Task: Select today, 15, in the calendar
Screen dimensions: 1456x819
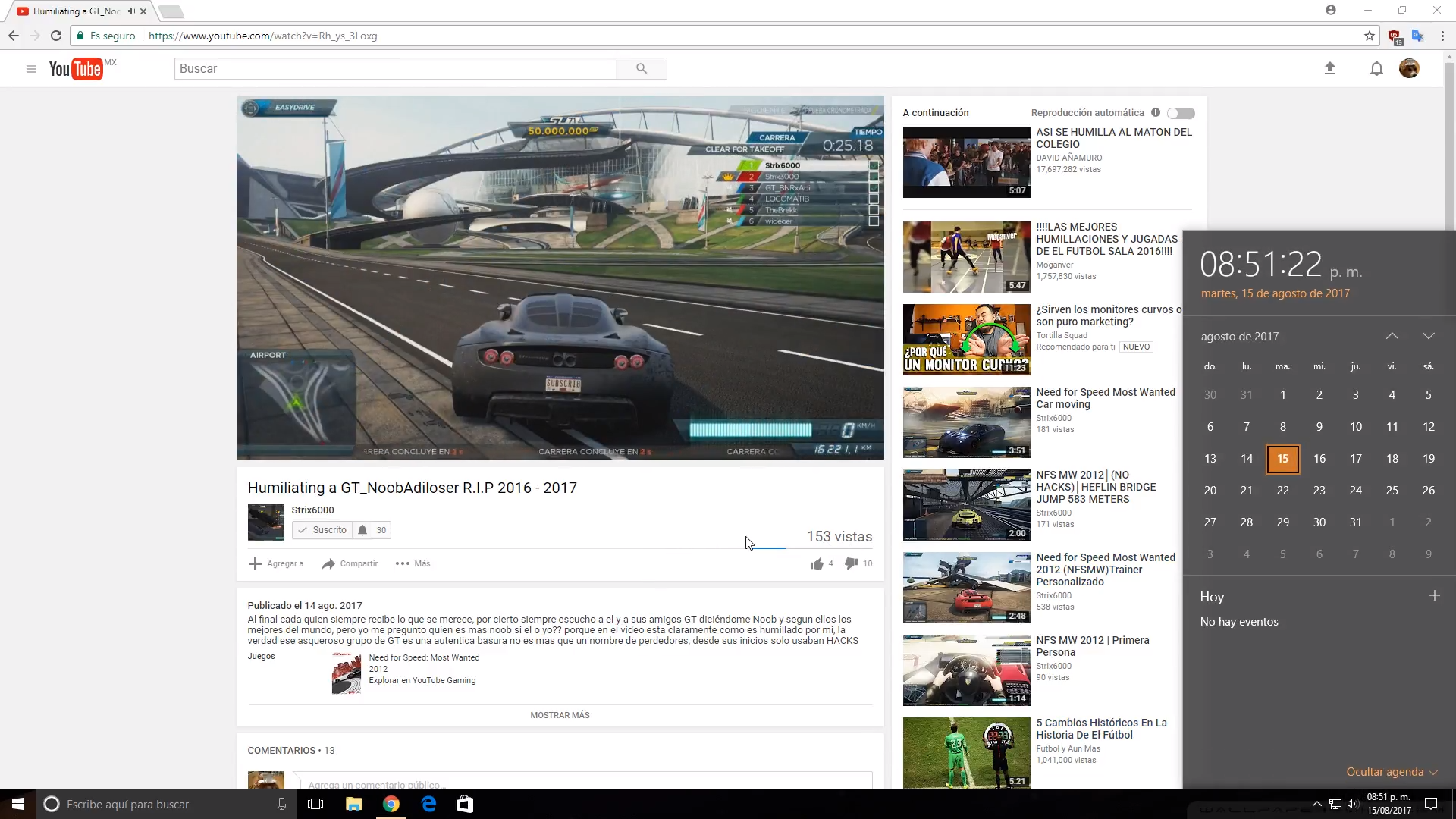Action: point(1283,459)
